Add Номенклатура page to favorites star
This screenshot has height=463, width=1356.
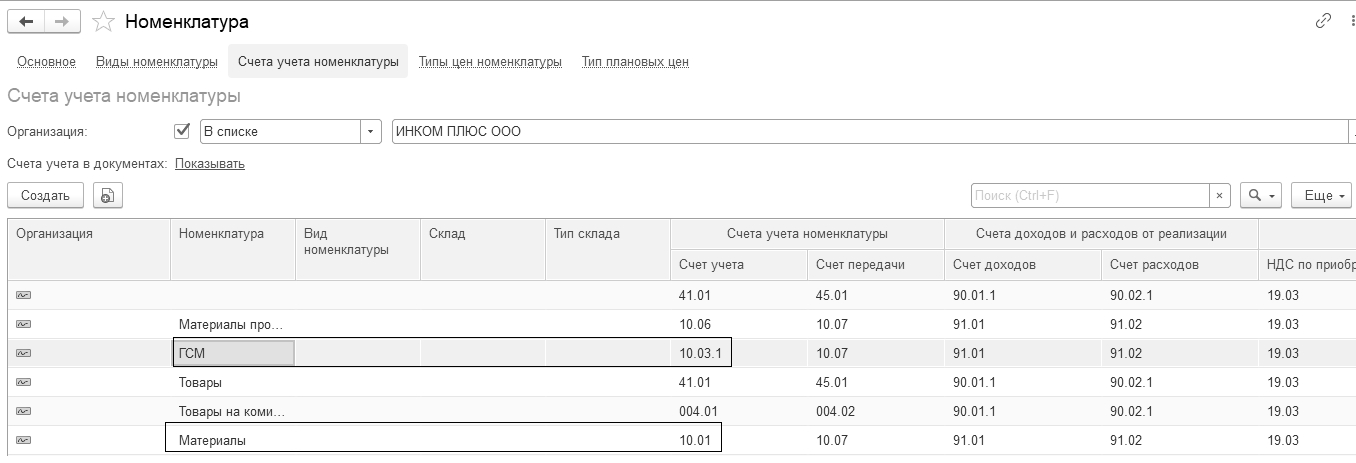click(102, 22)
